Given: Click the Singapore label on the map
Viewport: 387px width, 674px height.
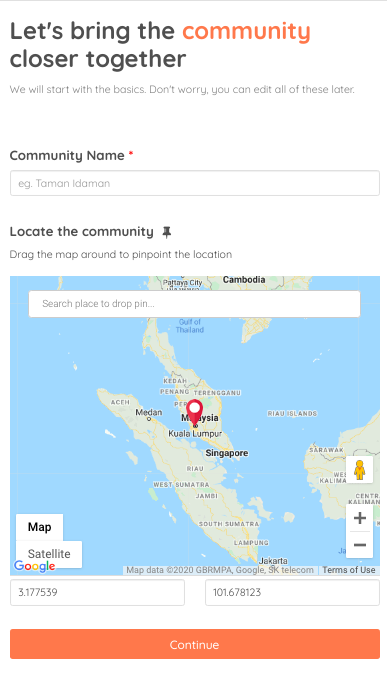Looking at the screenshot, I should point(227,453).
